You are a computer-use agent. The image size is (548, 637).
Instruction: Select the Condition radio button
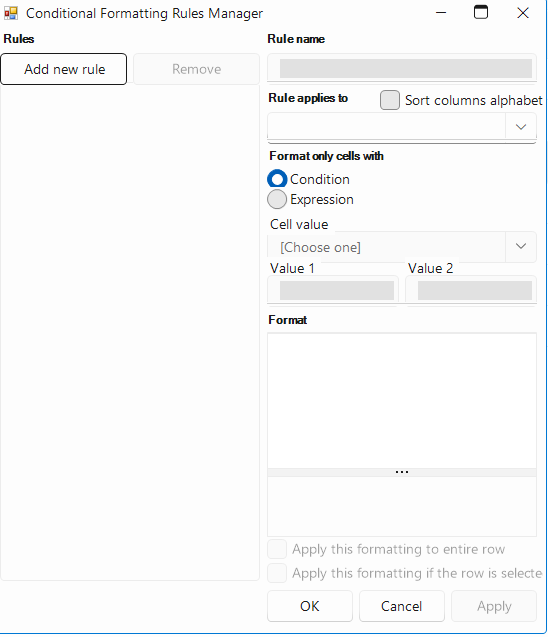coord(277,179)
